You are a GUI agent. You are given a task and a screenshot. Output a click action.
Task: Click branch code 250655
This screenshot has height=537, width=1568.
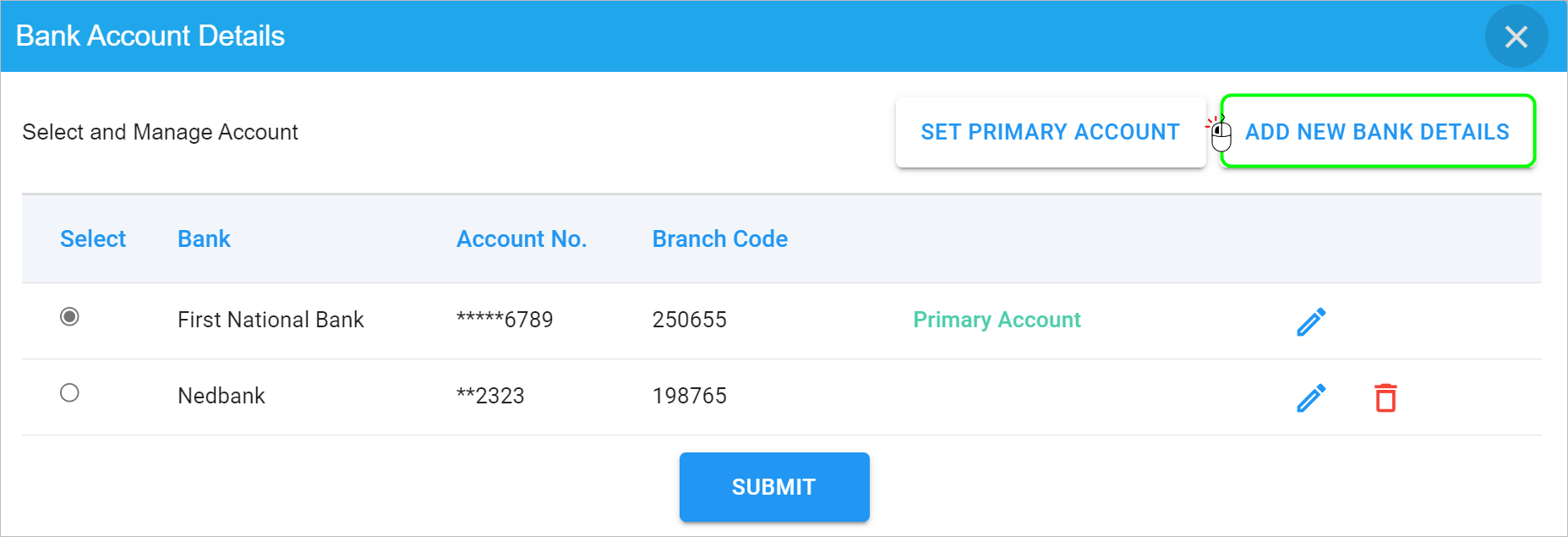point(690,320)
